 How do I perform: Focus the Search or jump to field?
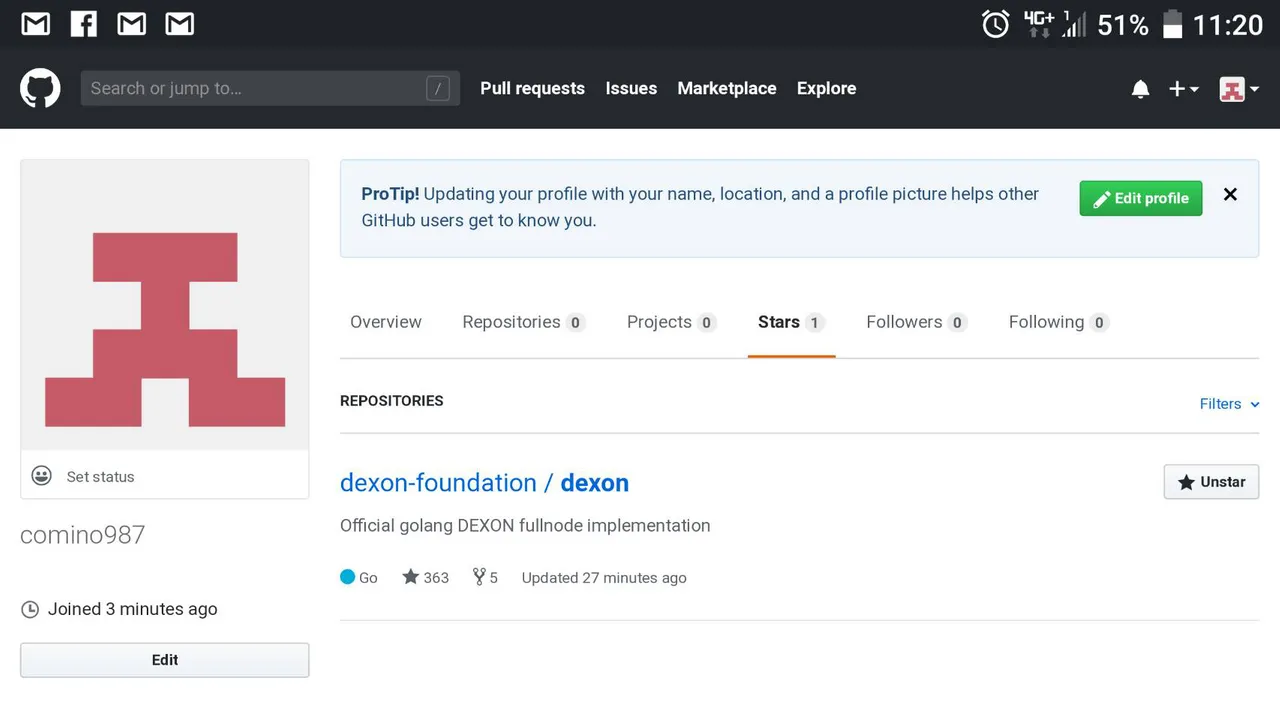point(270,88)
